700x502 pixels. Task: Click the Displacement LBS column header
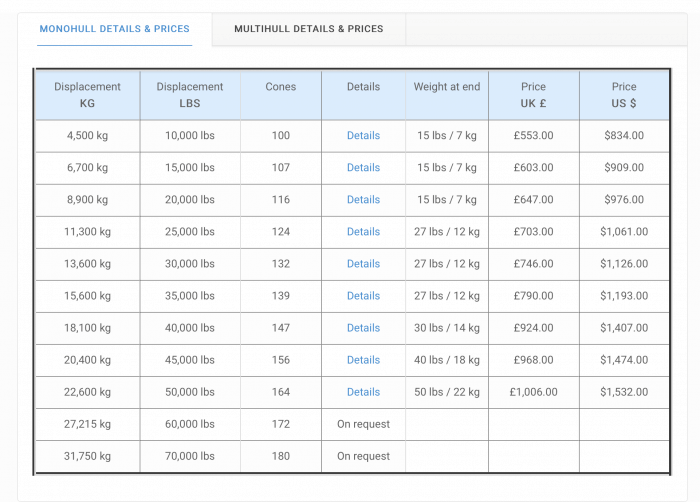tap(190, 95)
